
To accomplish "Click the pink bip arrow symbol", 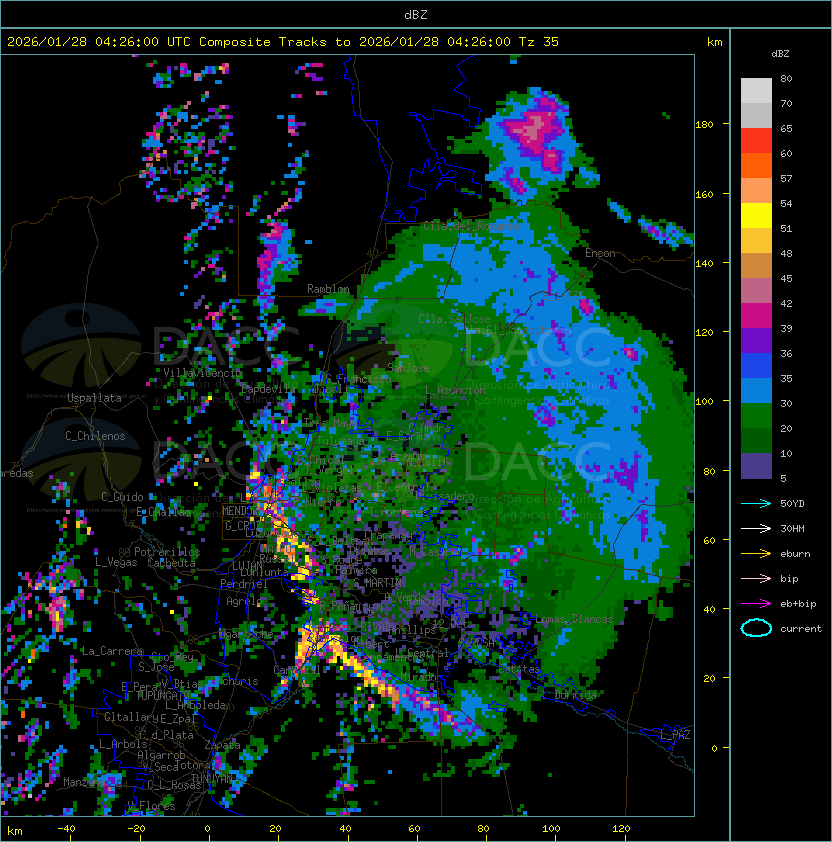I will (756, 578).
